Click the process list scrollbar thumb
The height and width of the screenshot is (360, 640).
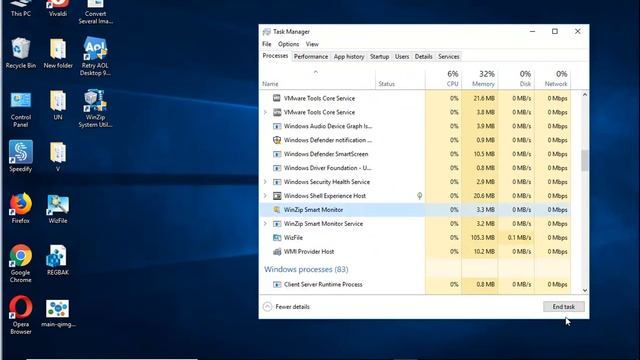click(584, 160)
